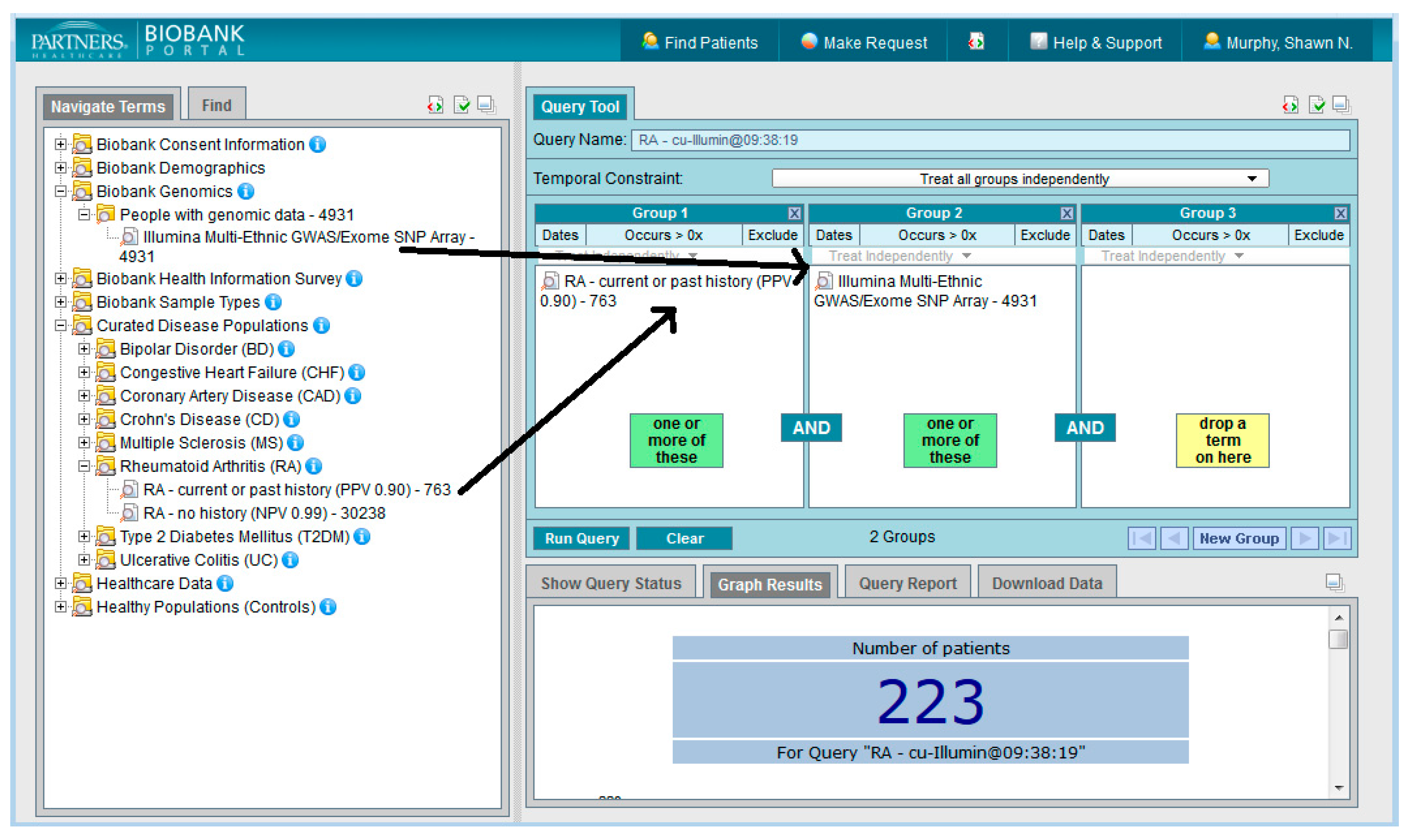
Task: Click the New Group button
Action: pos(1240,538)
